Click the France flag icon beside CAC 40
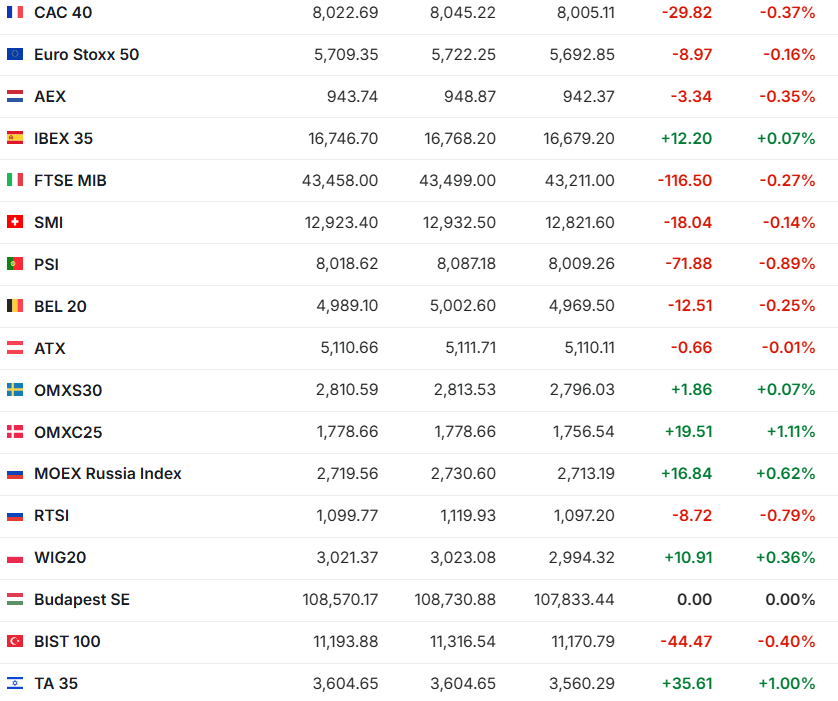This screenshot has height=701, width=838. (x=15, y=13)
